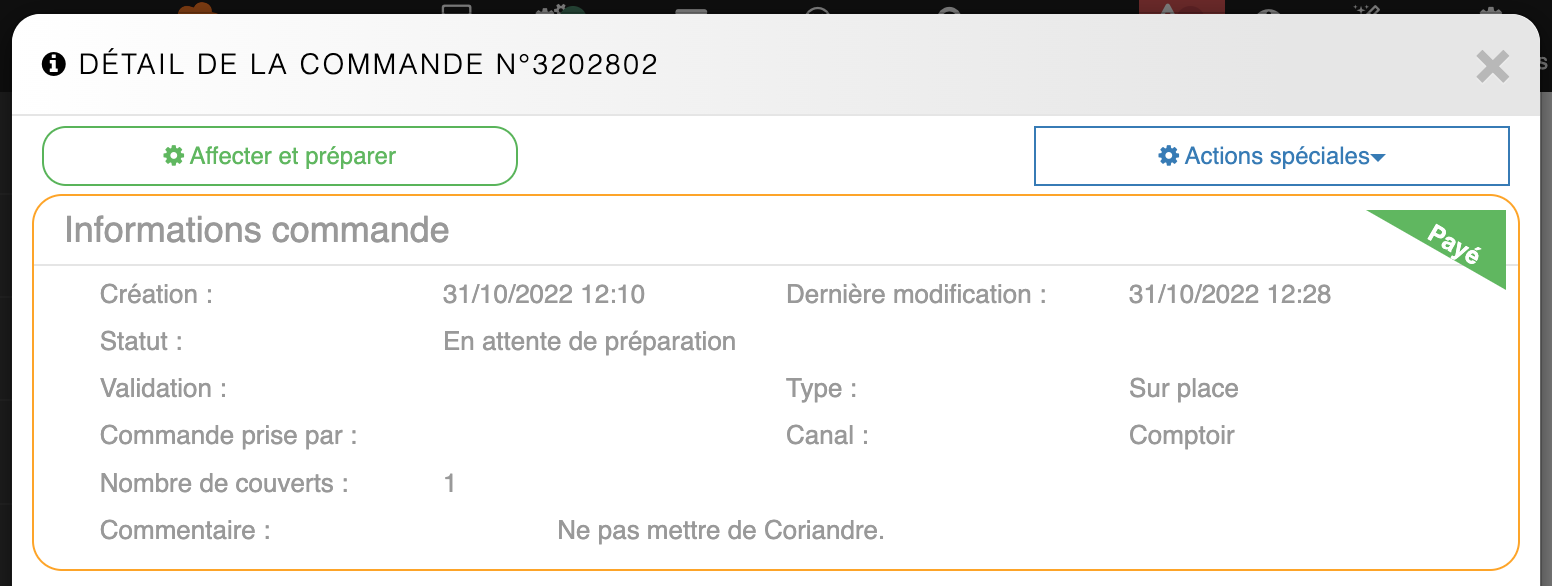Click the "Commande prise par" label
This screenshot has width=1552, height=586.
229,436
